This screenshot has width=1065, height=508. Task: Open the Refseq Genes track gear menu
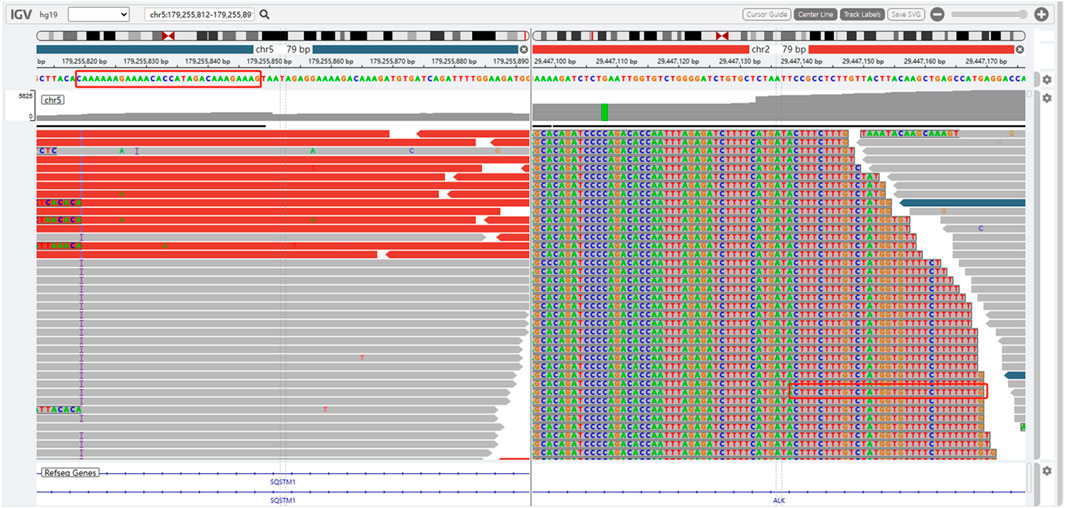pos(1047,471)
